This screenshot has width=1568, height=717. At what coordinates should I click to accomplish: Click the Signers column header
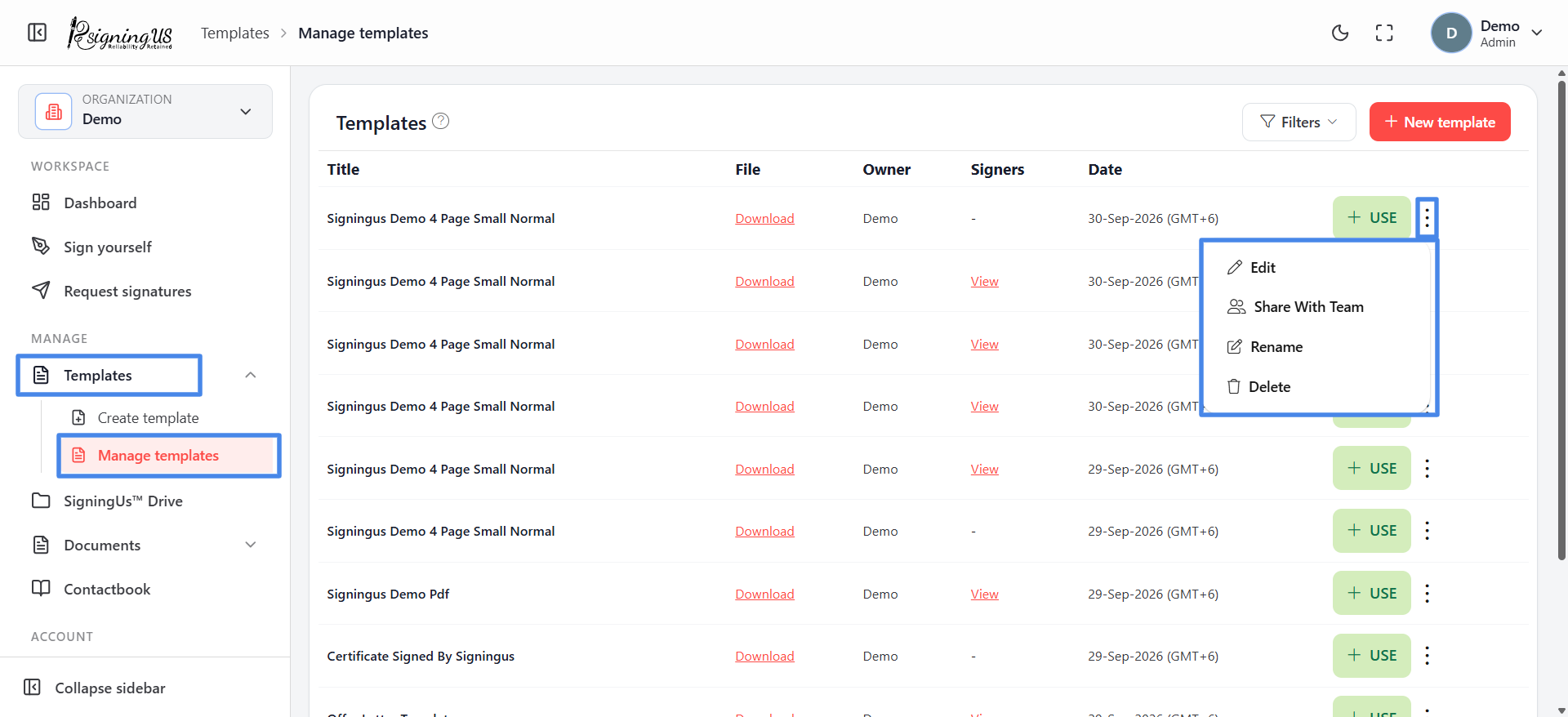click(x=997, y=169)
